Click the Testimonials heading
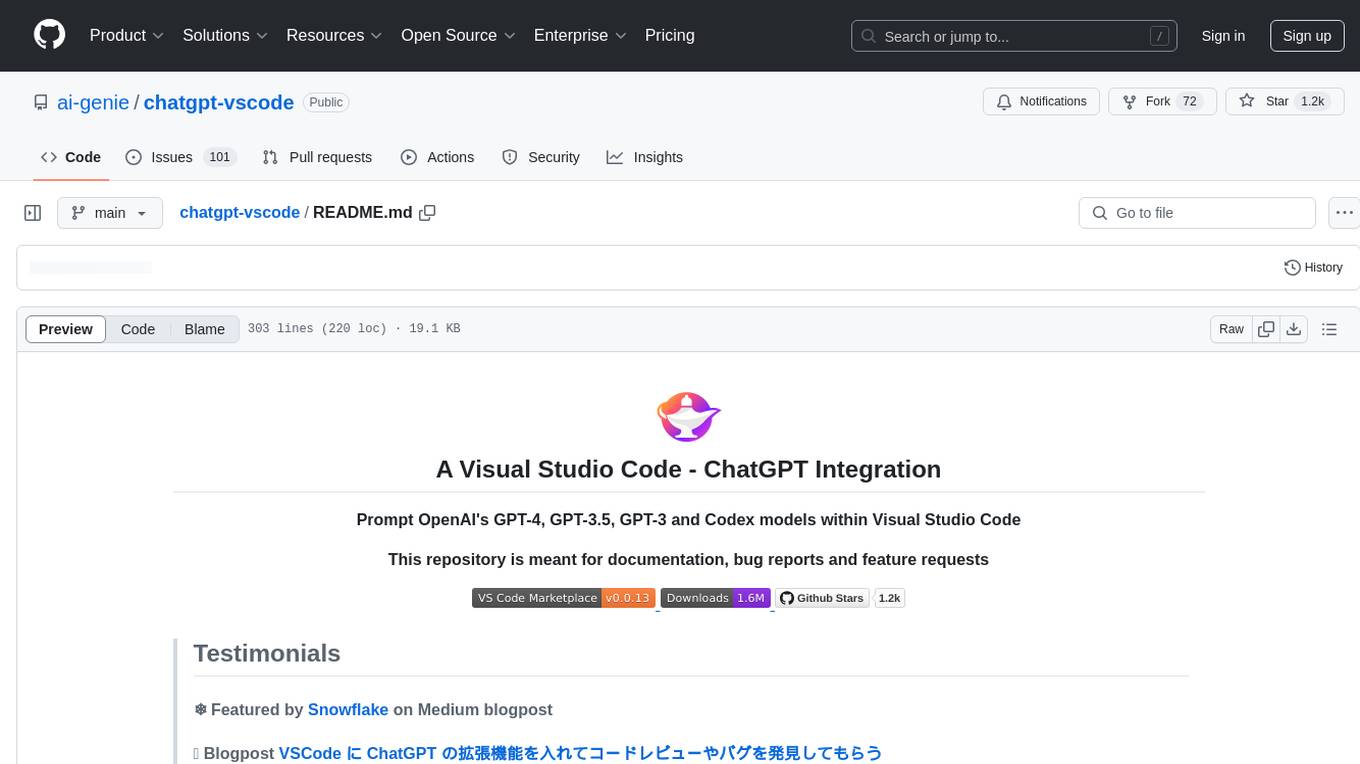The image size is (1360, 764). click(267, 653)
